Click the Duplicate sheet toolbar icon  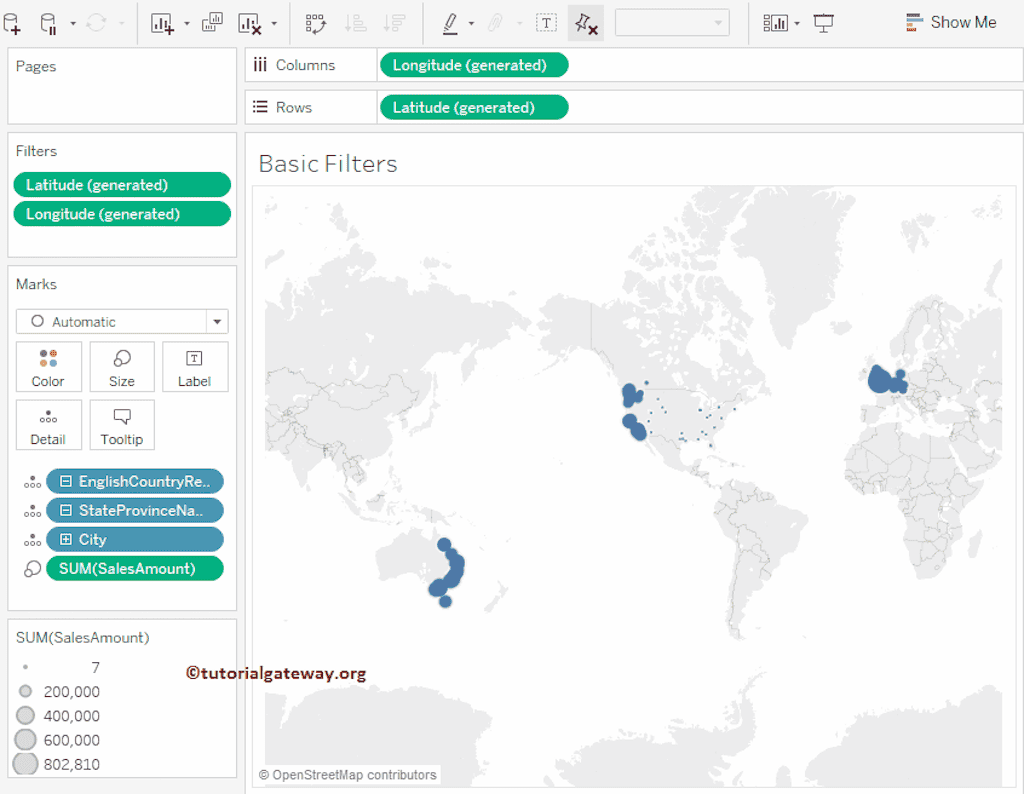(212, 23)
